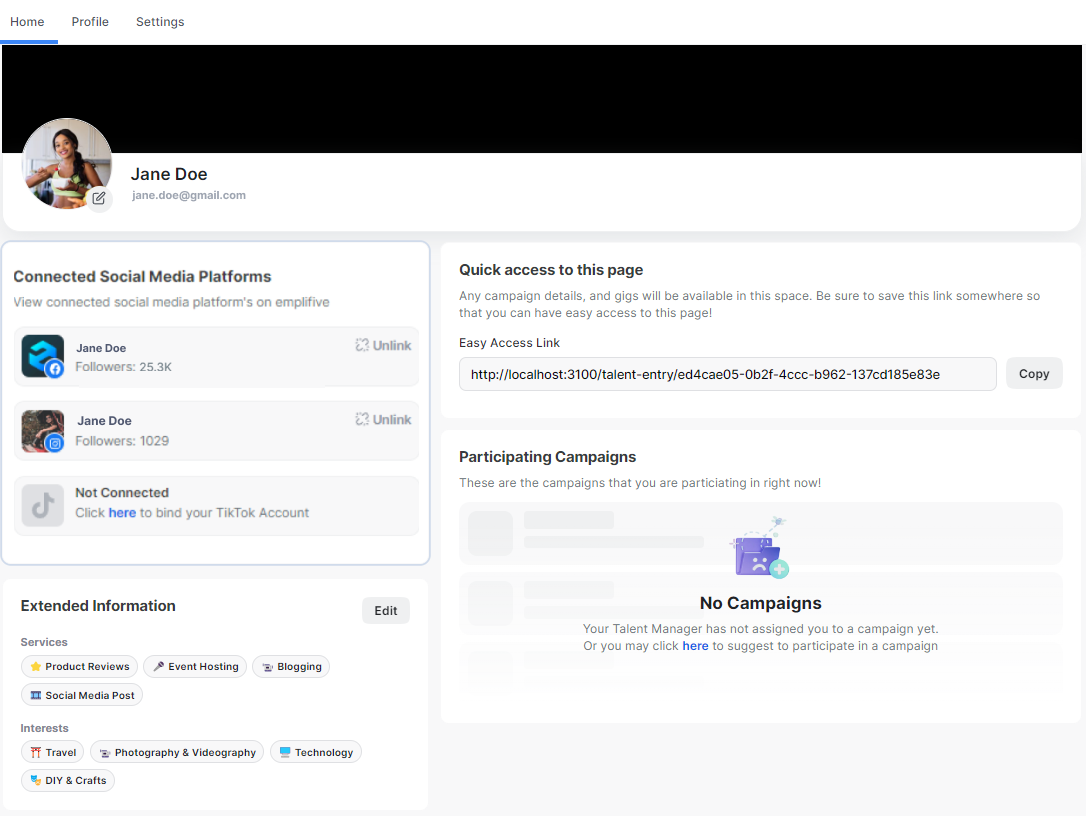
Task: Click the No Campaigns folder illustration
Action: coord(760,551)
